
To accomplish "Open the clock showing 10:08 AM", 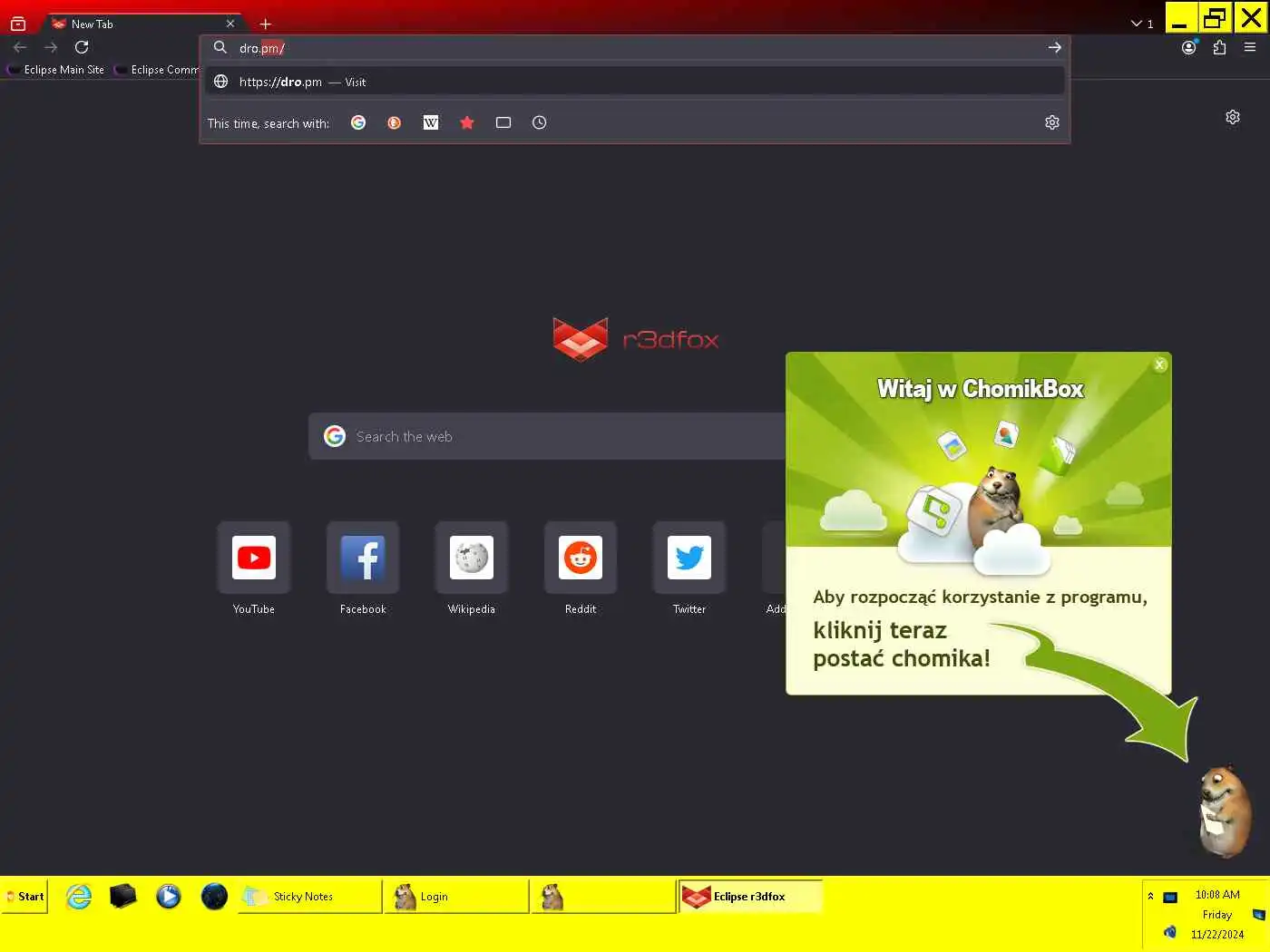I will (1217, 895).
